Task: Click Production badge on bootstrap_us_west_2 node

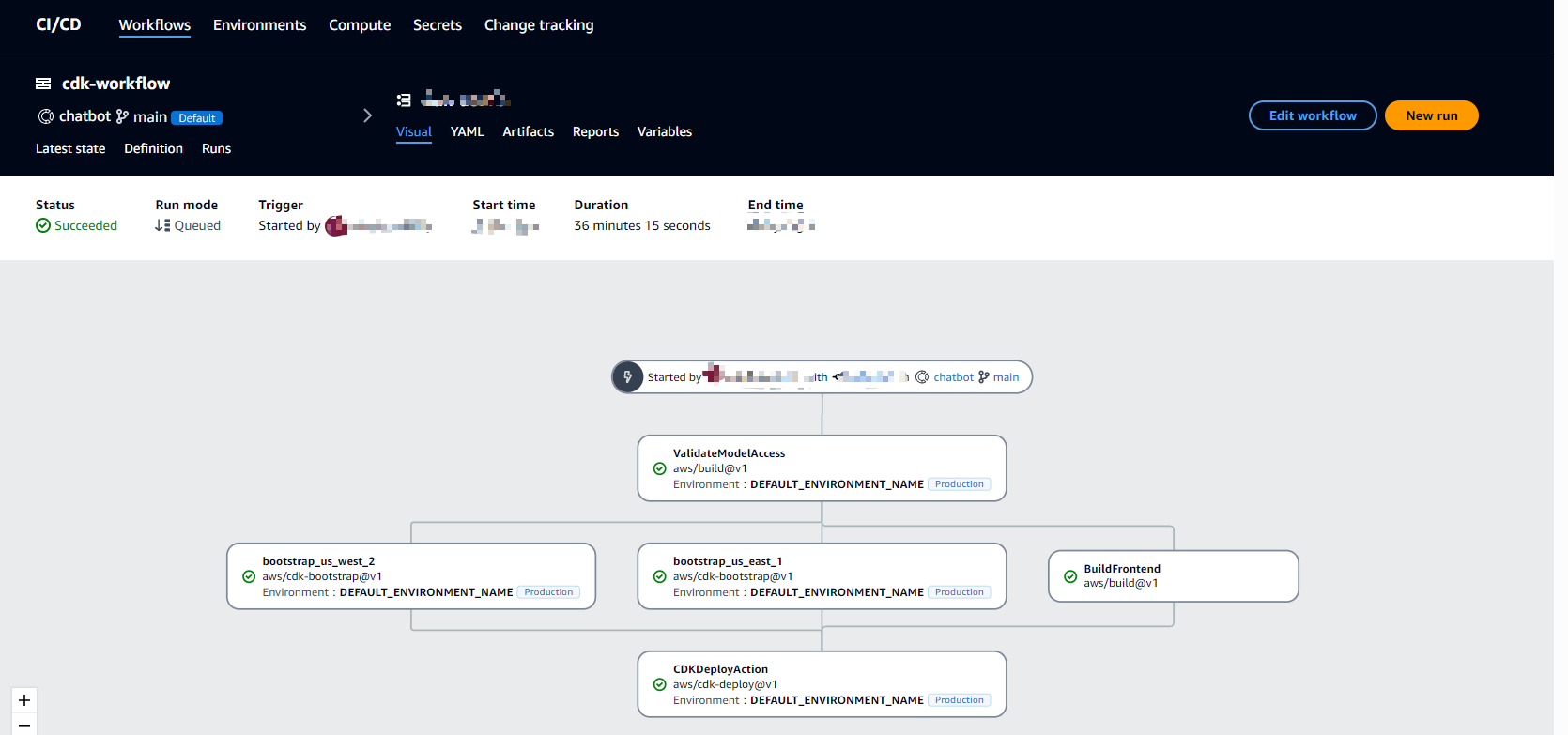Action: [548, 592]
